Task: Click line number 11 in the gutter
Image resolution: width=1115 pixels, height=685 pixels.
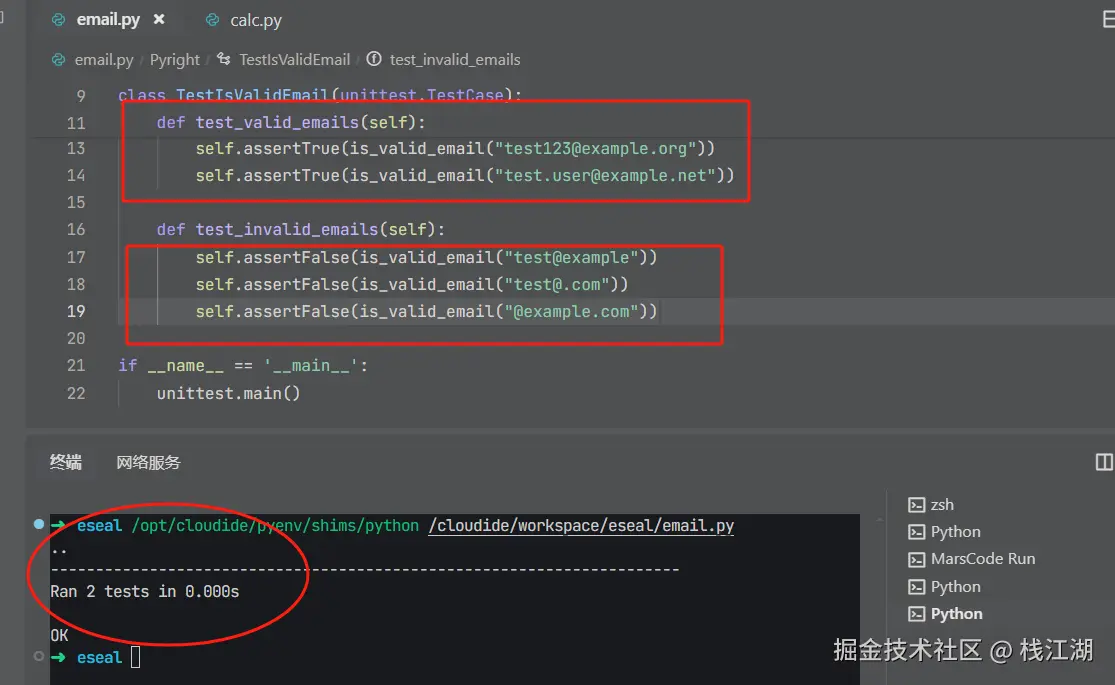Action: (76, 123)
